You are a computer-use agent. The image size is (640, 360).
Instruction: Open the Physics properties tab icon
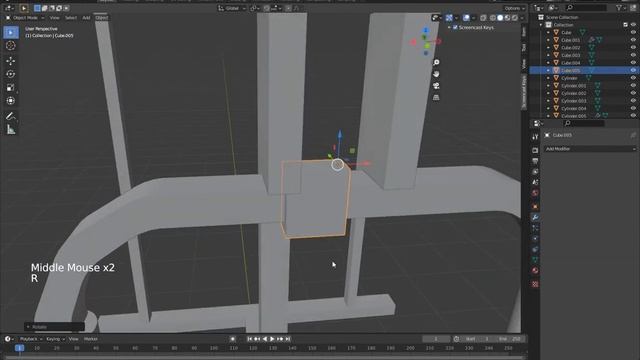[x=535, y=238]
